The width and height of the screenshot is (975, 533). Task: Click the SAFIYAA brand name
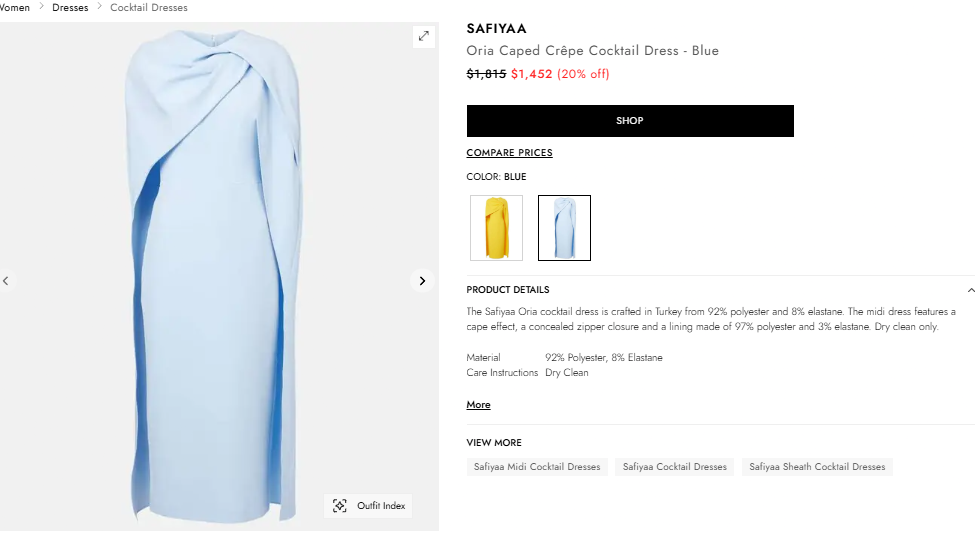pyautogui.click(x=496, y=29)
